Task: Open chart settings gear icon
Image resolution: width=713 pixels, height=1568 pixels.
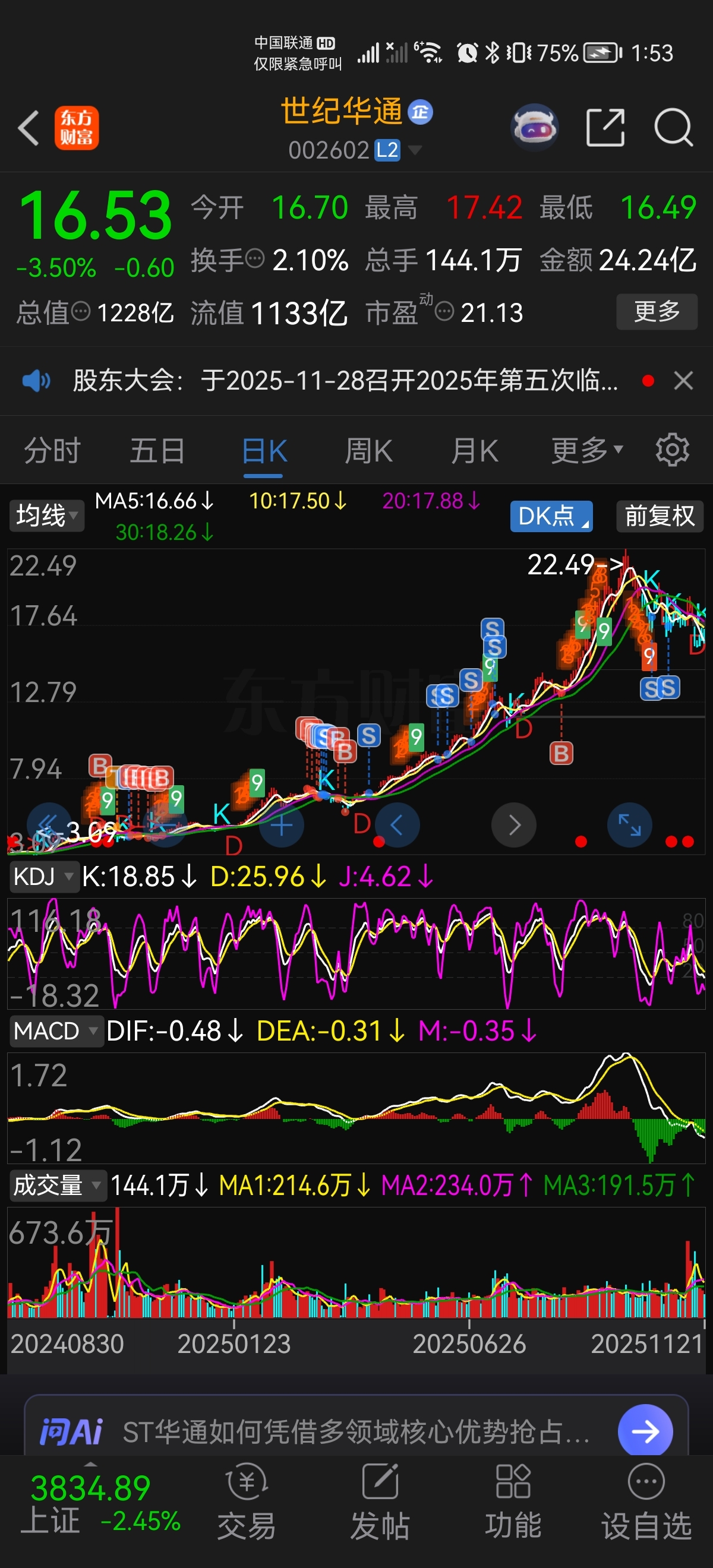Action: coord(672,450)
